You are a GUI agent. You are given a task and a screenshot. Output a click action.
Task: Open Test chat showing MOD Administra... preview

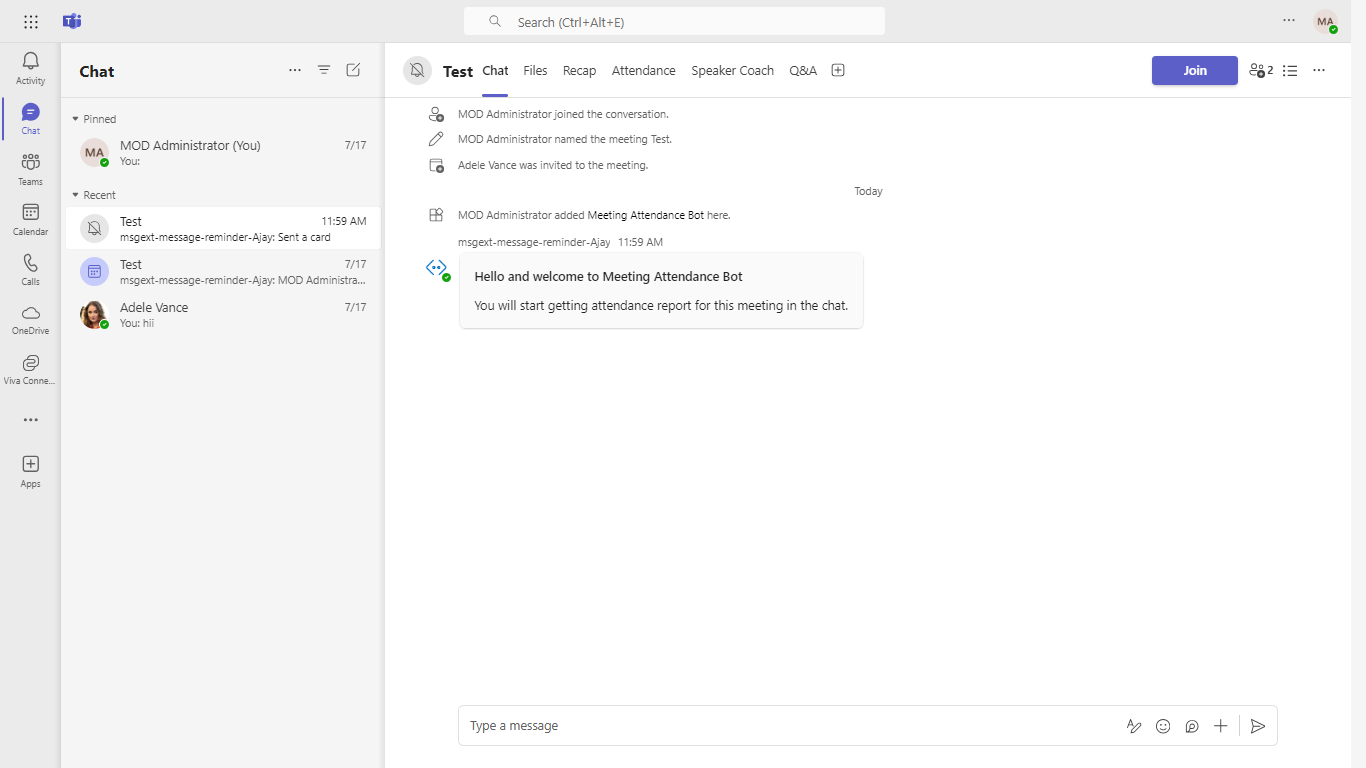[x=223, y=271]
